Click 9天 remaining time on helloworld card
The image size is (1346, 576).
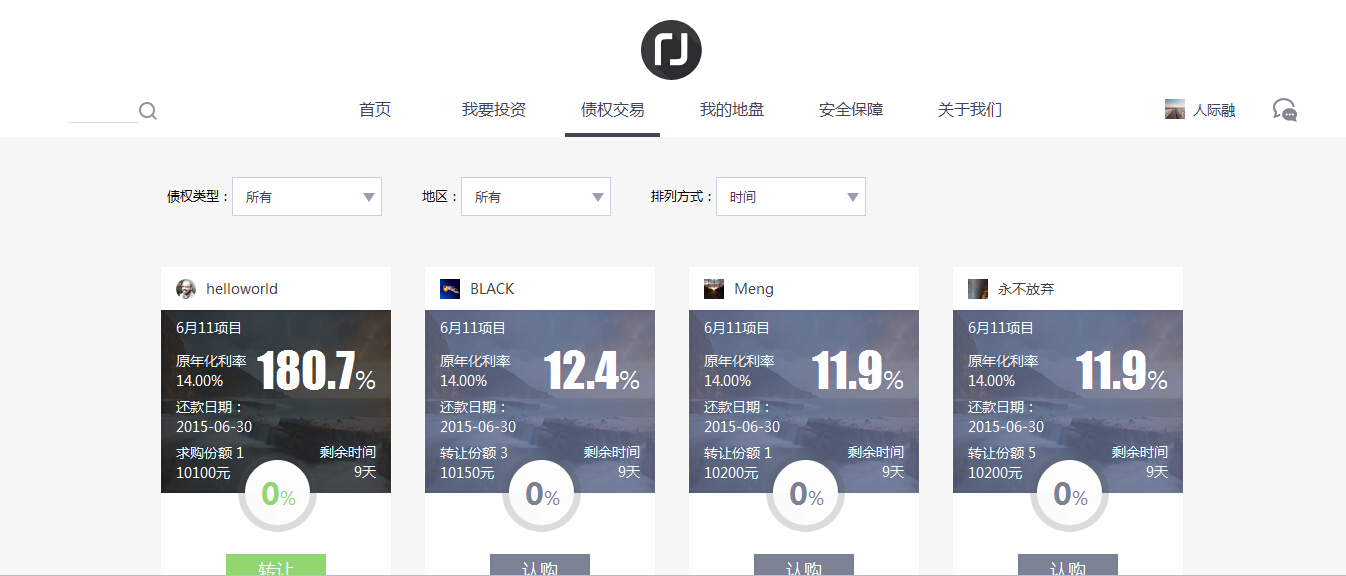point(365,472)
